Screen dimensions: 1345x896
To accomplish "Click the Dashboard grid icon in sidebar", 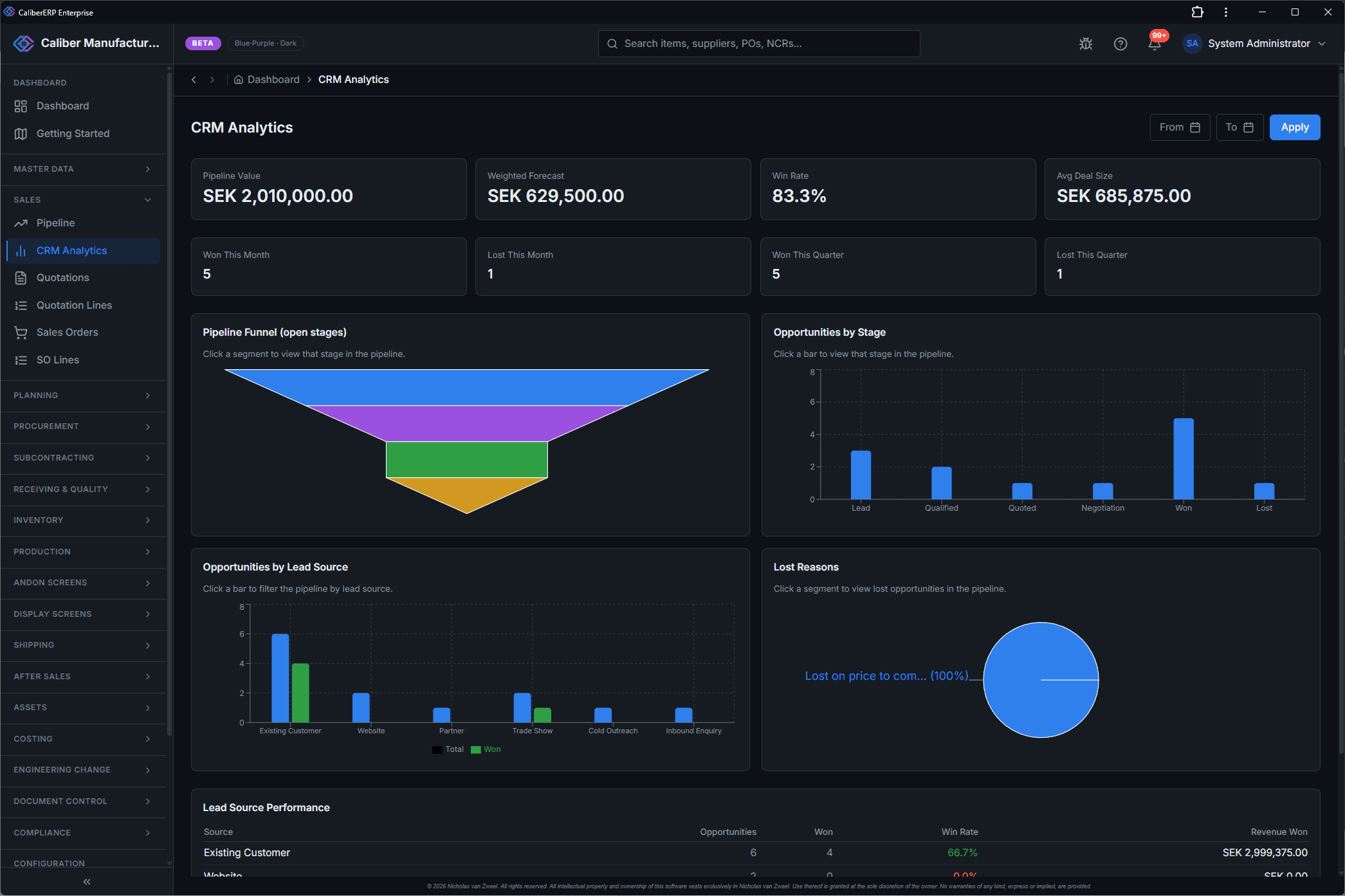I will pos(21,106).
